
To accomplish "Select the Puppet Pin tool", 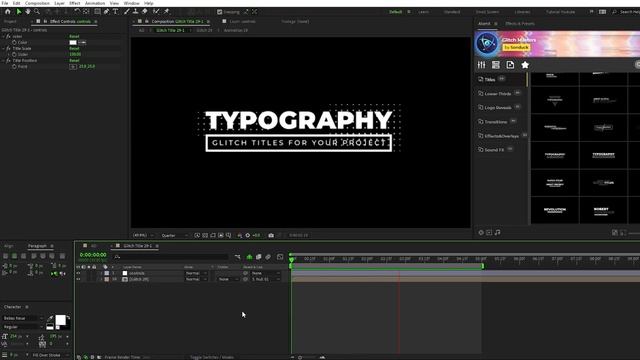I will (167, 12).
